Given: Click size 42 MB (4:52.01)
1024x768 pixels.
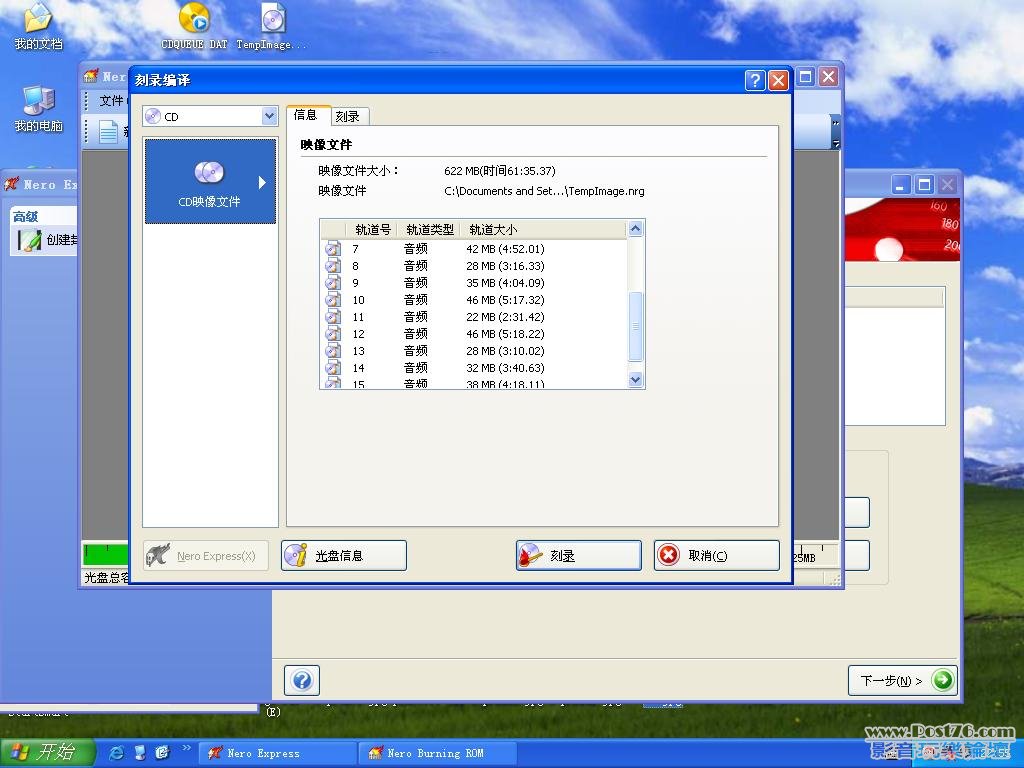Looking at the screenshot, I should click(x=505, y=249).
